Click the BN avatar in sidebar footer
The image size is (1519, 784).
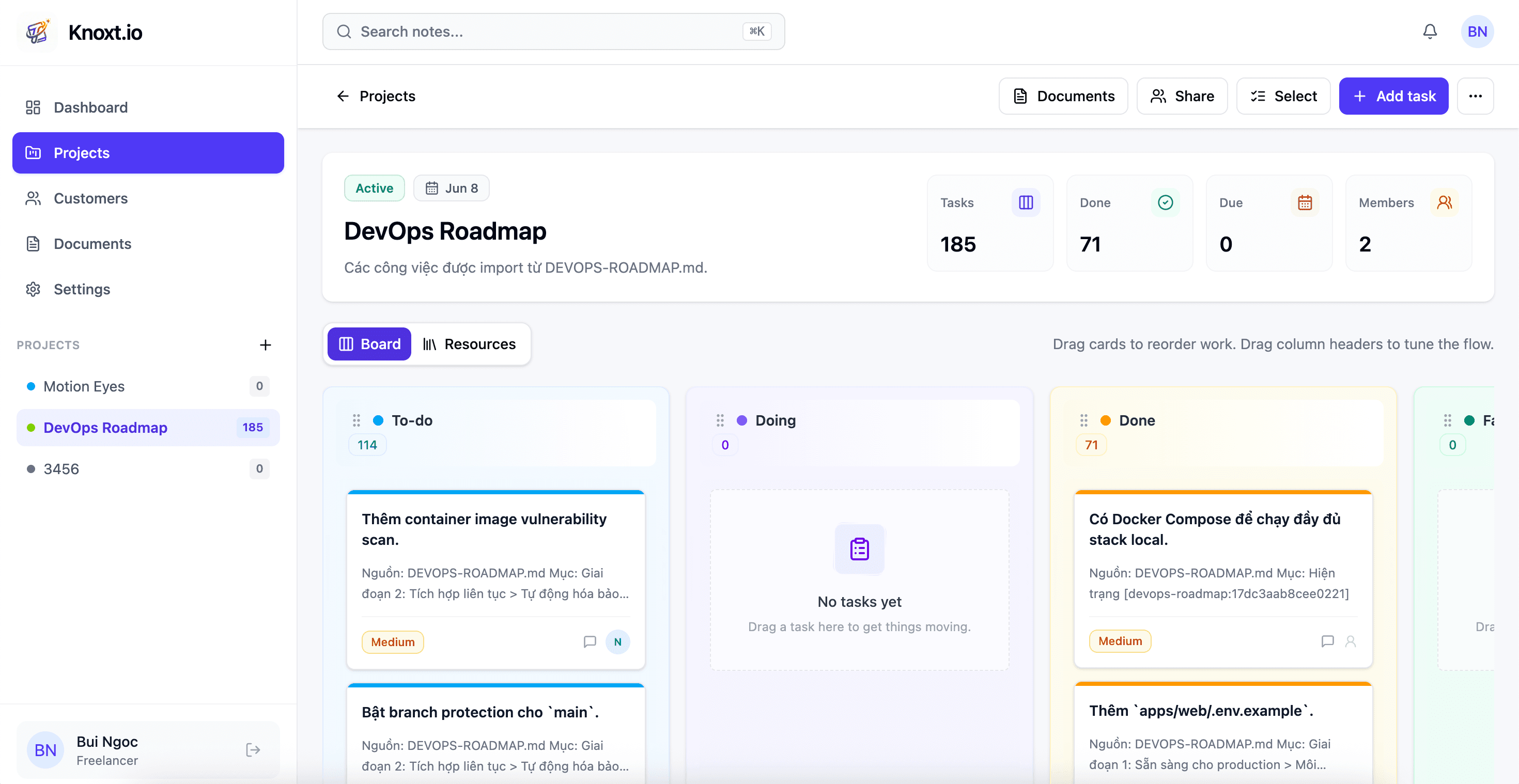(45, 750)
